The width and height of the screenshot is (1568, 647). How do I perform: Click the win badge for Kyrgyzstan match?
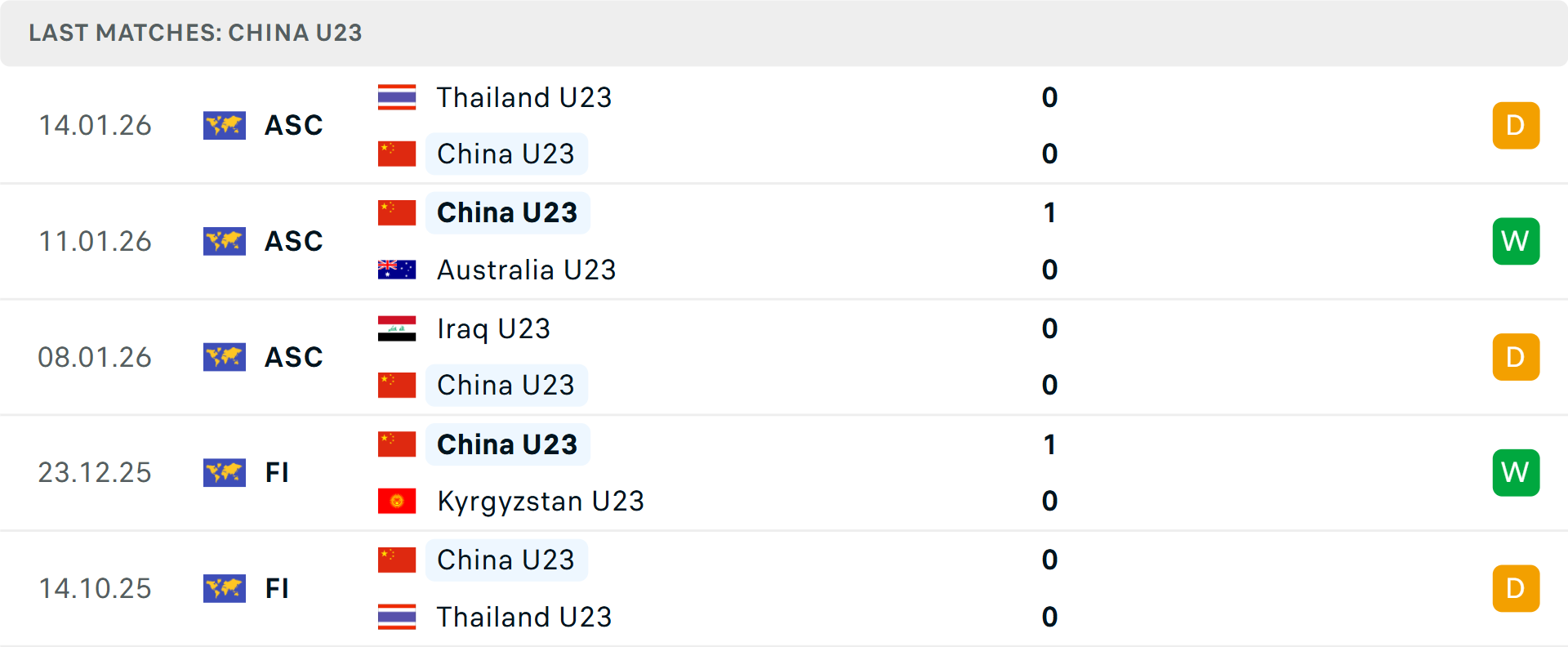tap(1516, 472)
